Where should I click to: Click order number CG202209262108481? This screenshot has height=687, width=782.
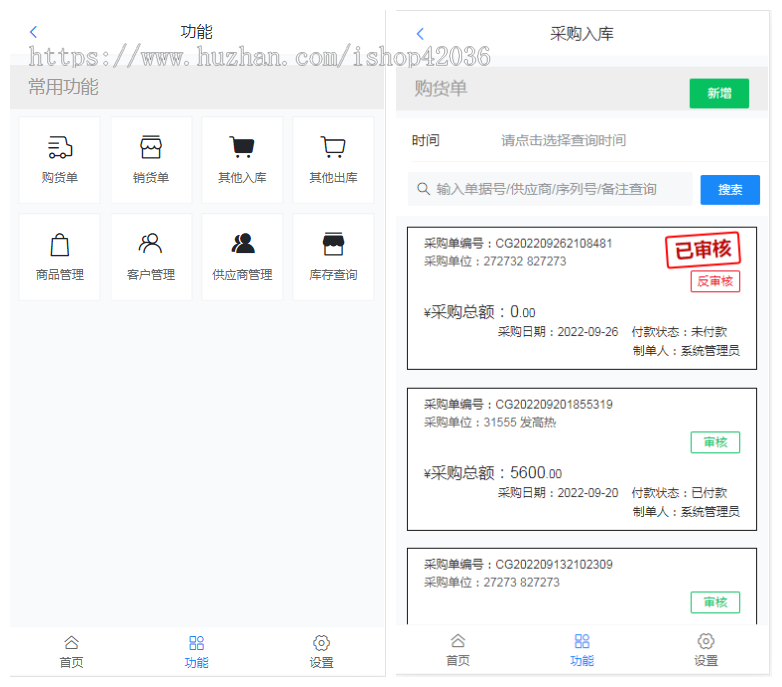pos(554,243)
